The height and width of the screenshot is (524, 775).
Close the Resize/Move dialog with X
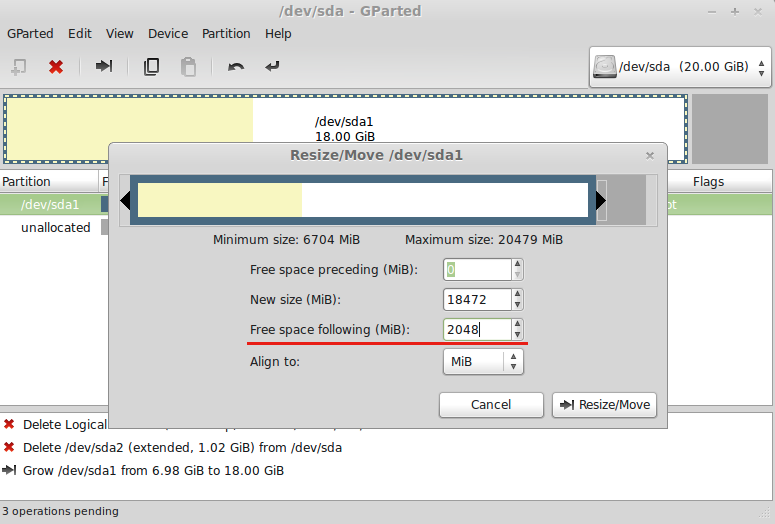650,155
